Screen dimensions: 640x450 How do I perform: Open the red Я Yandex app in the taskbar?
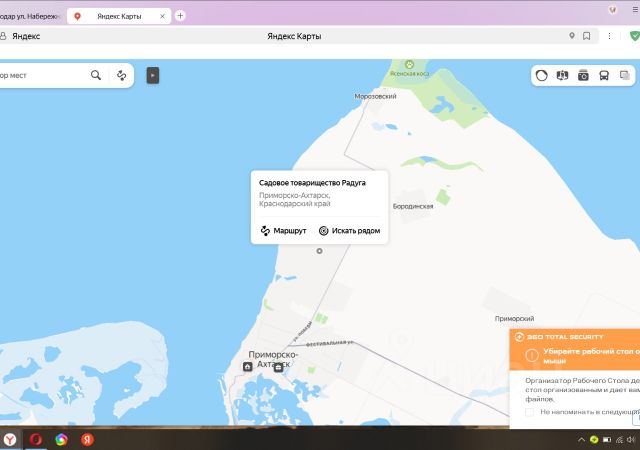click(87, 440)
